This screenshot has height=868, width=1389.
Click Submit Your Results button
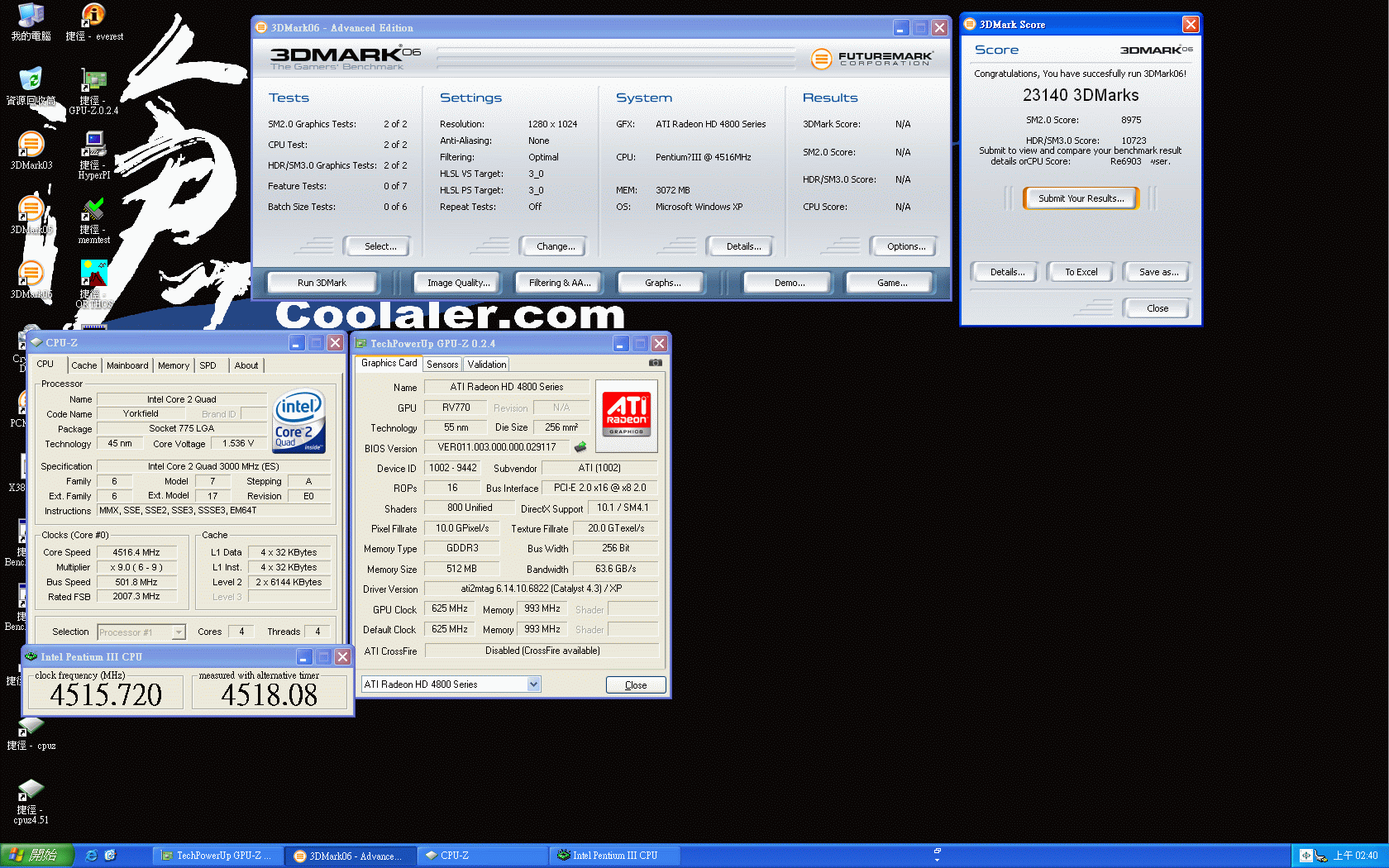[1081, 198]
